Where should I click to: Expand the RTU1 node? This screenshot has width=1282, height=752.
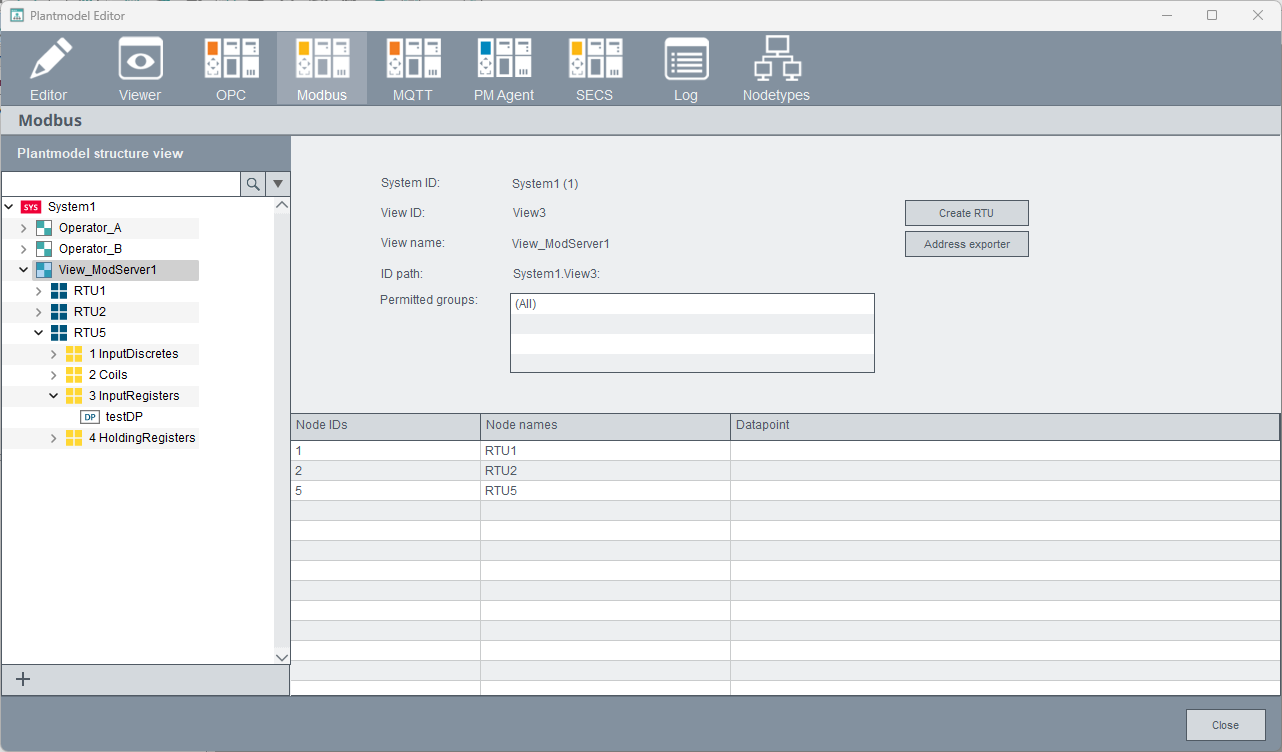39,291
